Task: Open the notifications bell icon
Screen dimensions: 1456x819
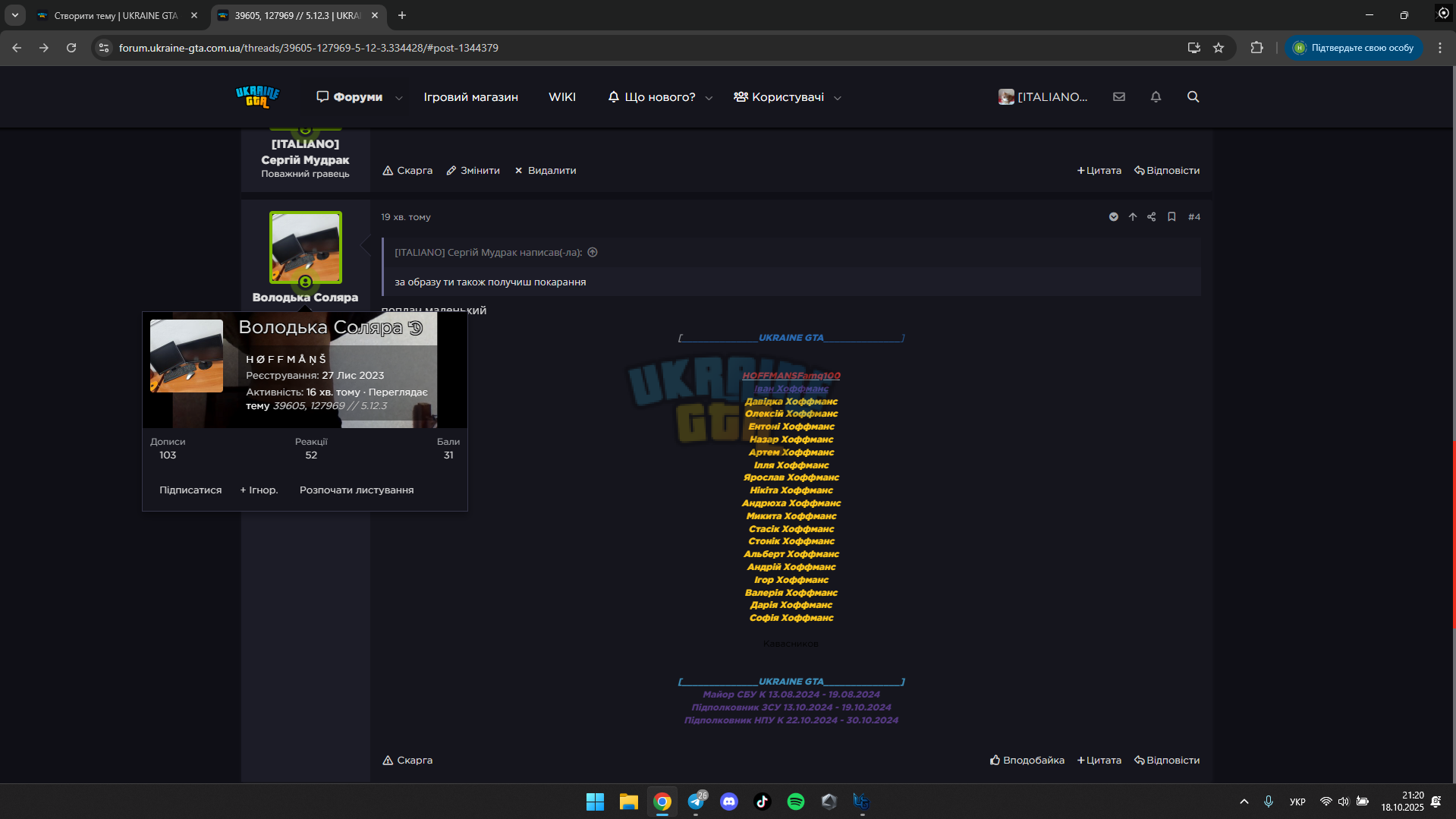Action: click(x=1156, y=96)
